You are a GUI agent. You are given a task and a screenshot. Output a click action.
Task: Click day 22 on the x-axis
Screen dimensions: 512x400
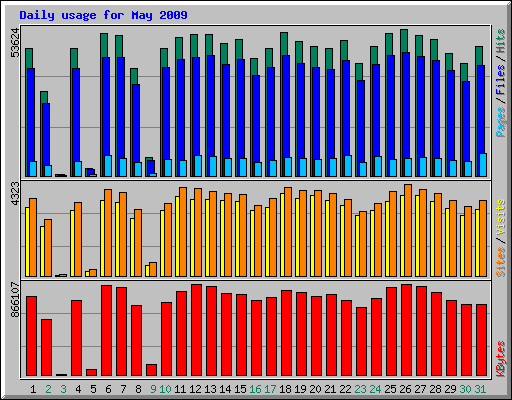click(x=345, y=389)
